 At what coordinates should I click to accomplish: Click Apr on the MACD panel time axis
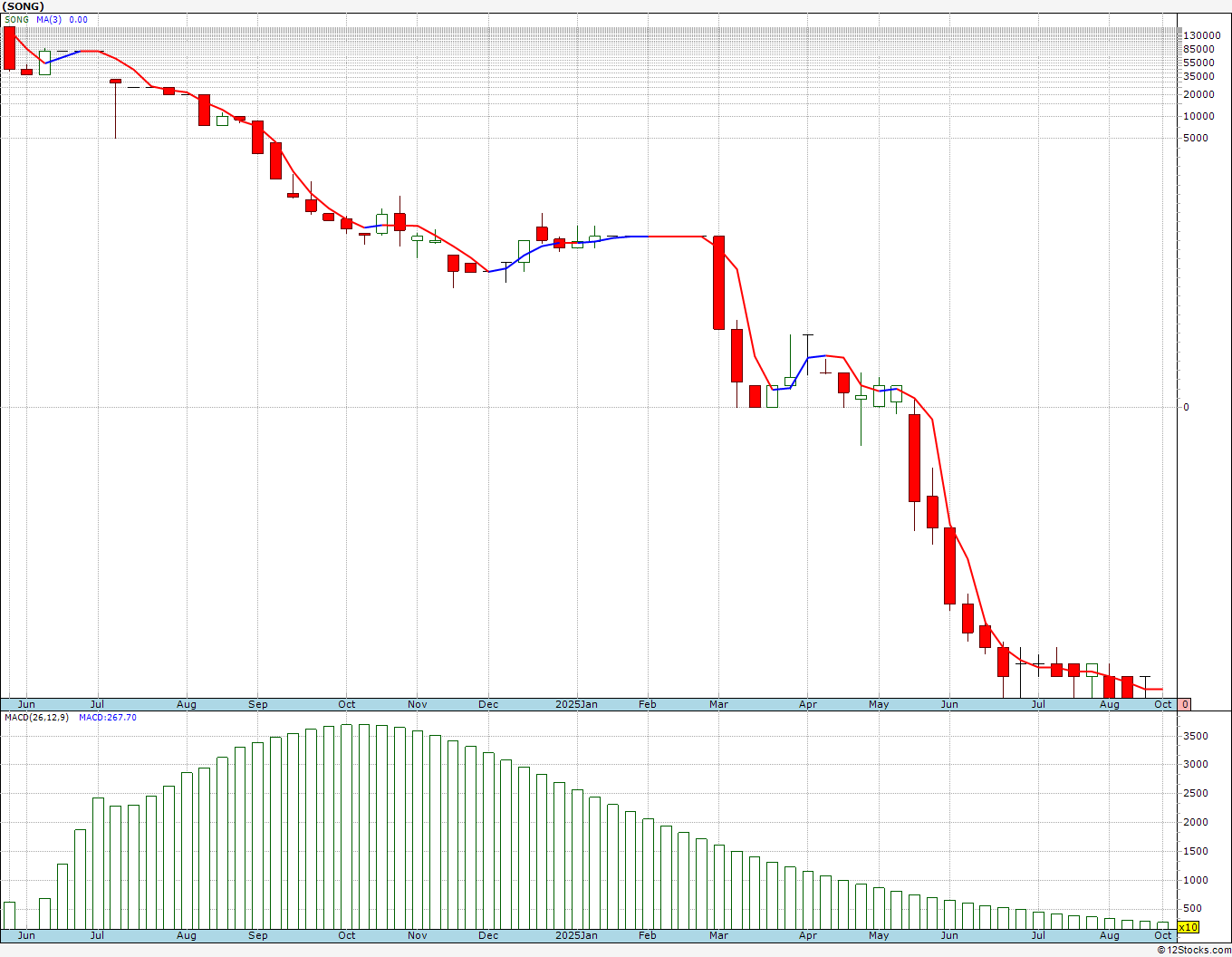808,935
